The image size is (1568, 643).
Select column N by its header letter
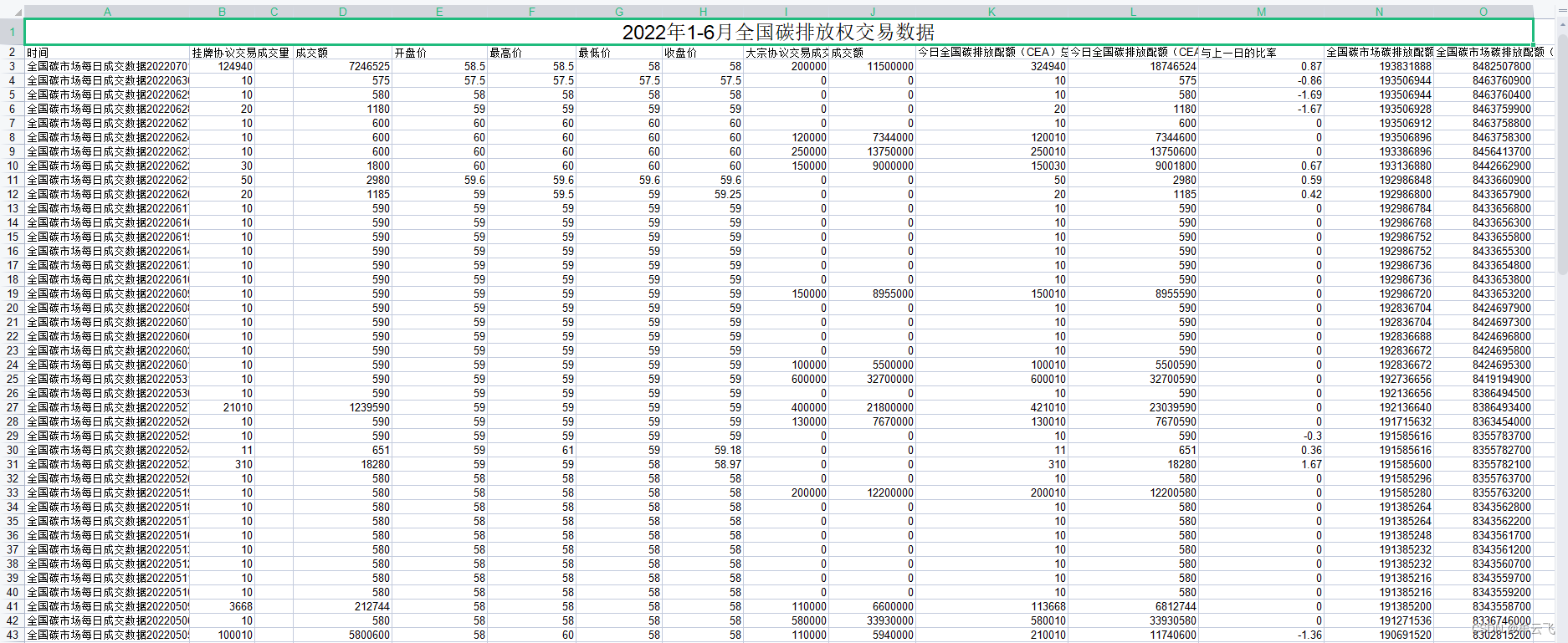click(x=1379, y=12)
